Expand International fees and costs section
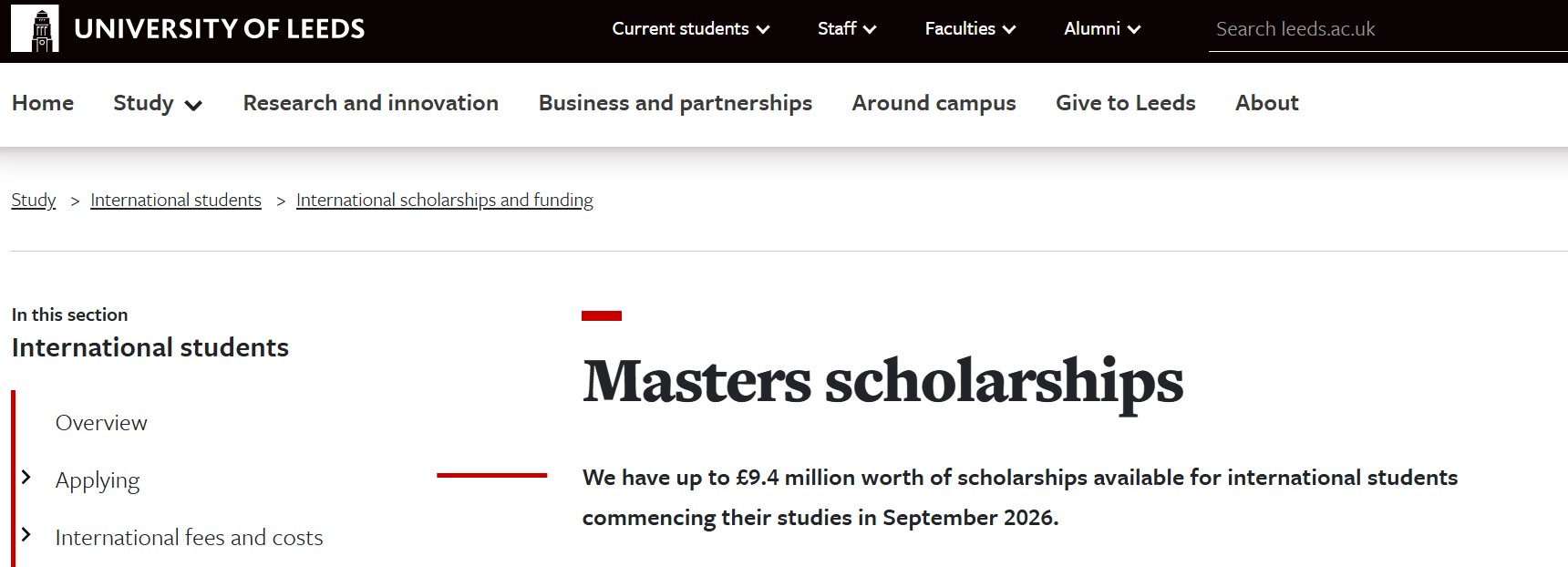This screenshot has height=567, width=1568. tap(190, 538)
